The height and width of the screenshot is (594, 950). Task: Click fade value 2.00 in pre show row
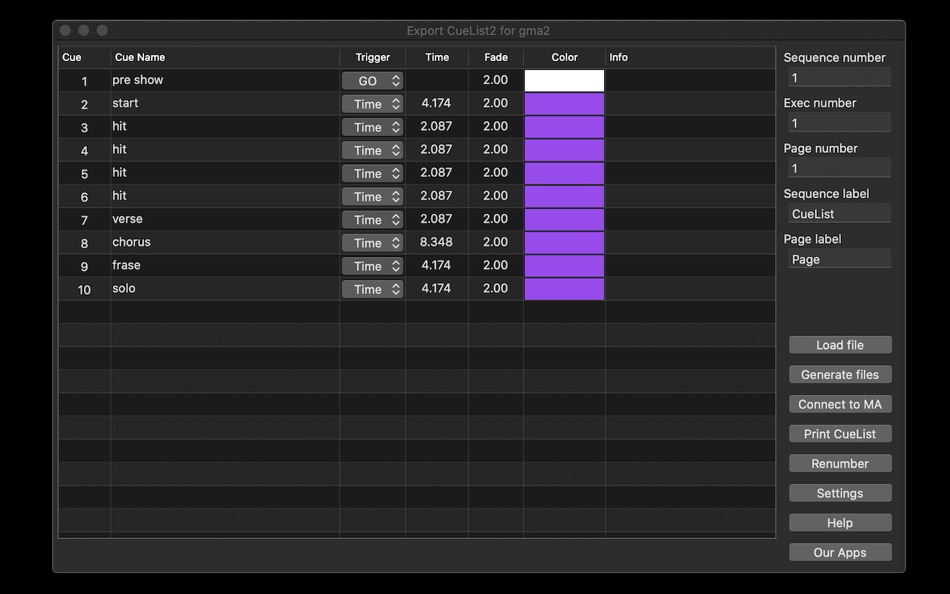495,80
